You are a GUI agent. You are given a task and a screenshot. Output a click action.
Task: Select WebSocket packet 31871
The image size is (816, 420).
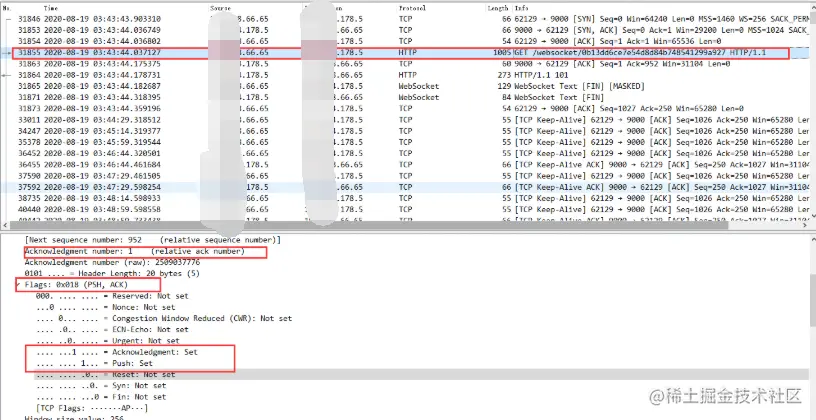406,97
